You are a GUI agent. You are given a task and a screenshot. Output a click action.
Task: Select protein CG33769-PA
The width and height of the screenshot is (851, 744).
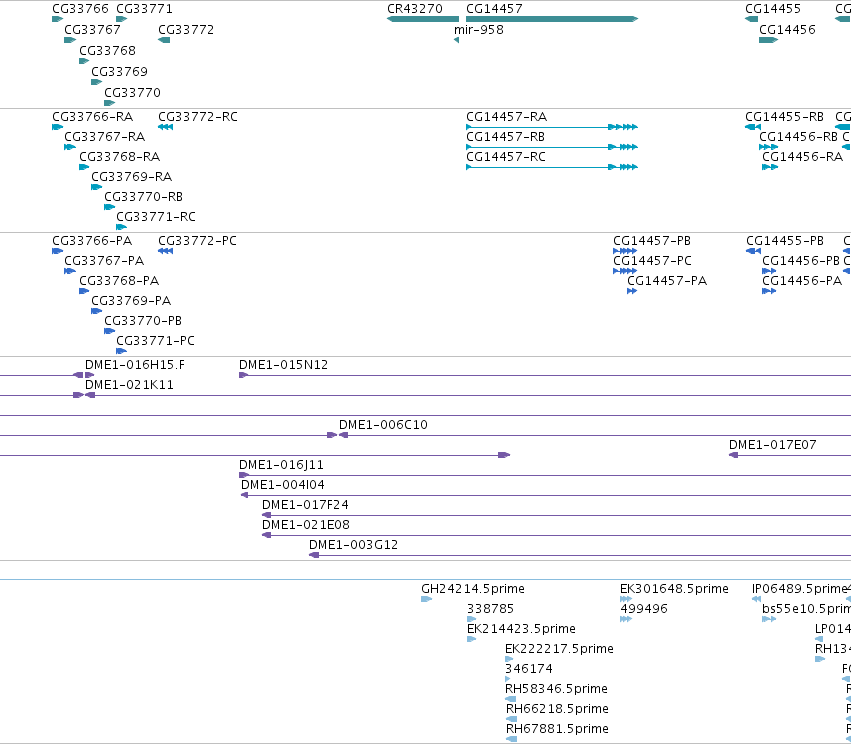(x=131, y=301)
